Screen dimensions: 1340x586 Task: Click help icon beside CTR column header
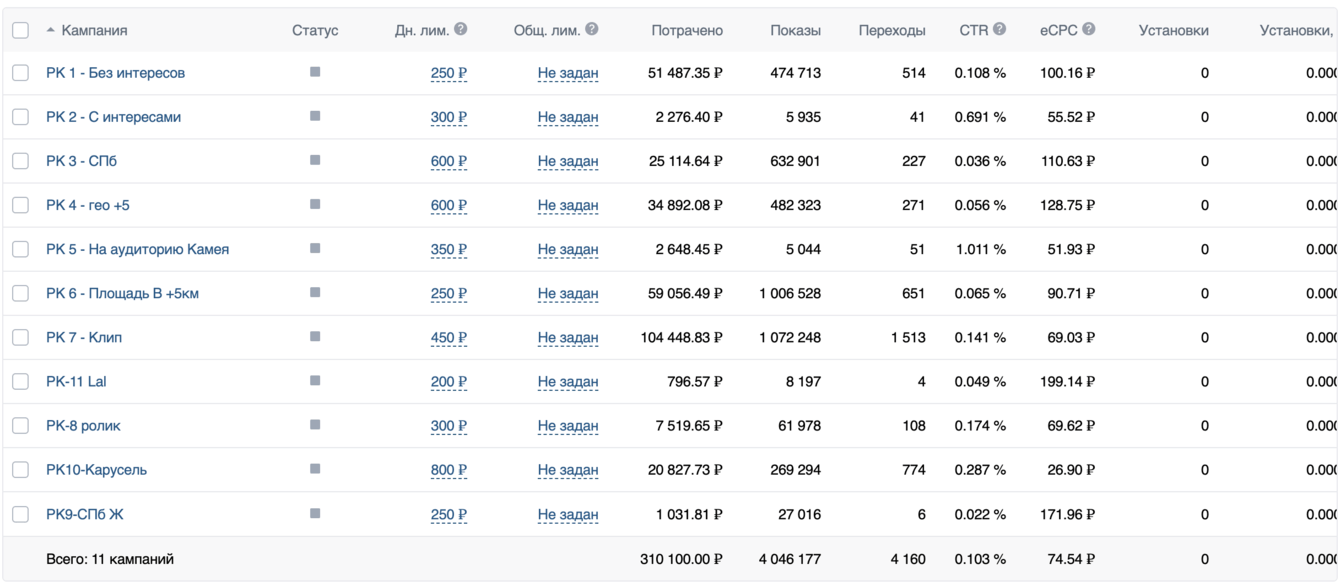(x=1000, y=30)
